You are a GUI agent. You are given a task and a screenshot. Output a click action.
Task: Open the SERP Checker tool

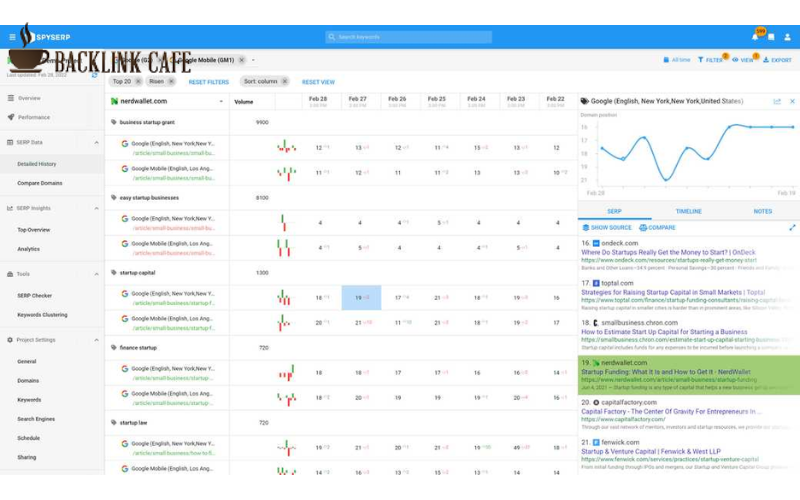[x=35, y=295]
